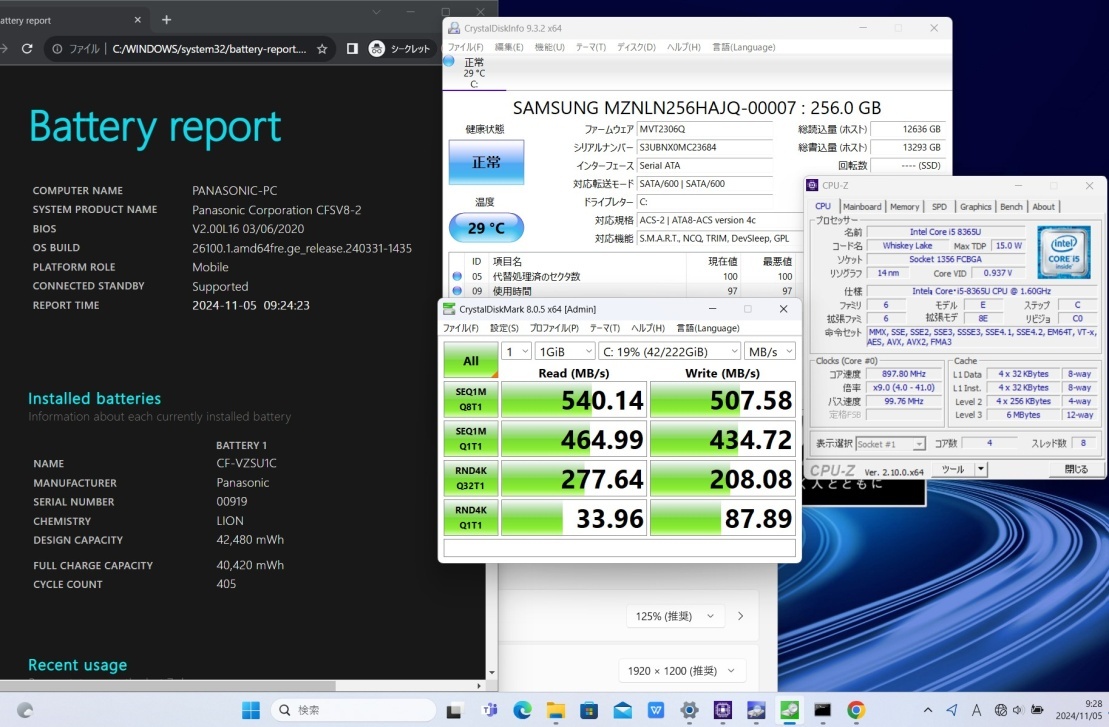Open the terminal from the taskbar
The width and height of the screenshot is (1109, 727).
823,710
